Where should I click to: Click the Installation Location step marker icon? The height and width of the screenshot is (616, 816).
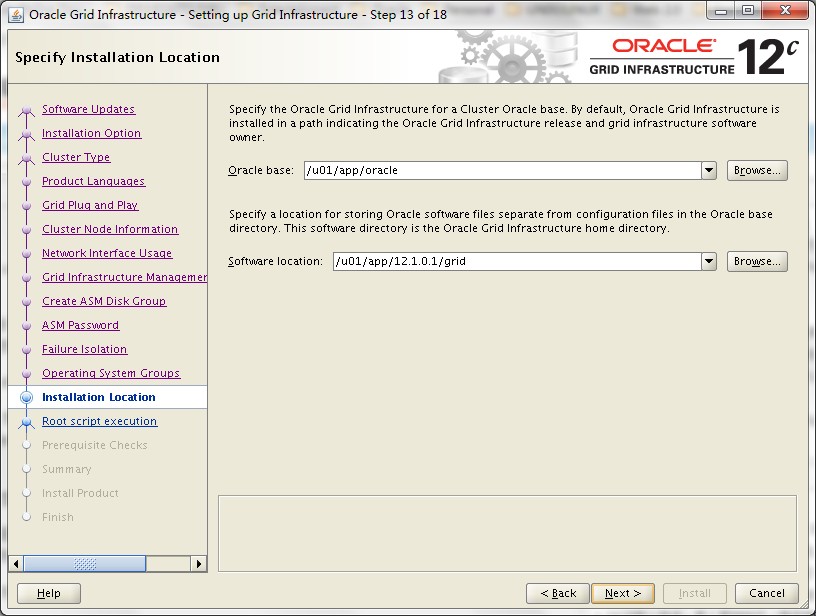(x=26, y=397)
